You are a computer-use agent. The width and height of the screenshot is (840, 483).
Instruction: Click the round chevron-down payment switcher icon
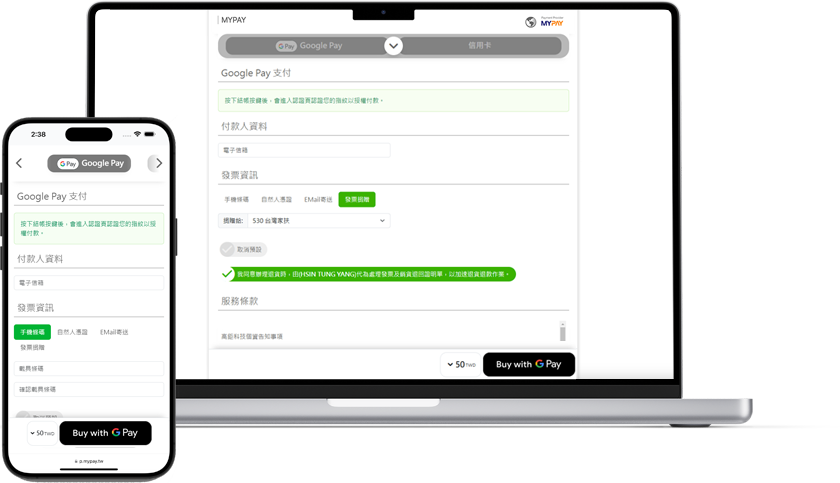point(393,46)
